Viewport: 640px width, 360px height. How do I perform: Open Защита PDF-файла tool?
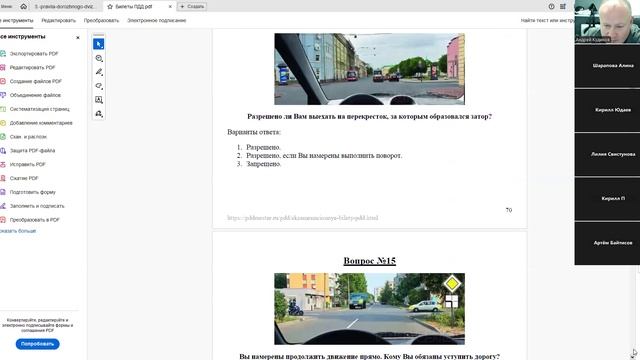[x=32, y=151]
